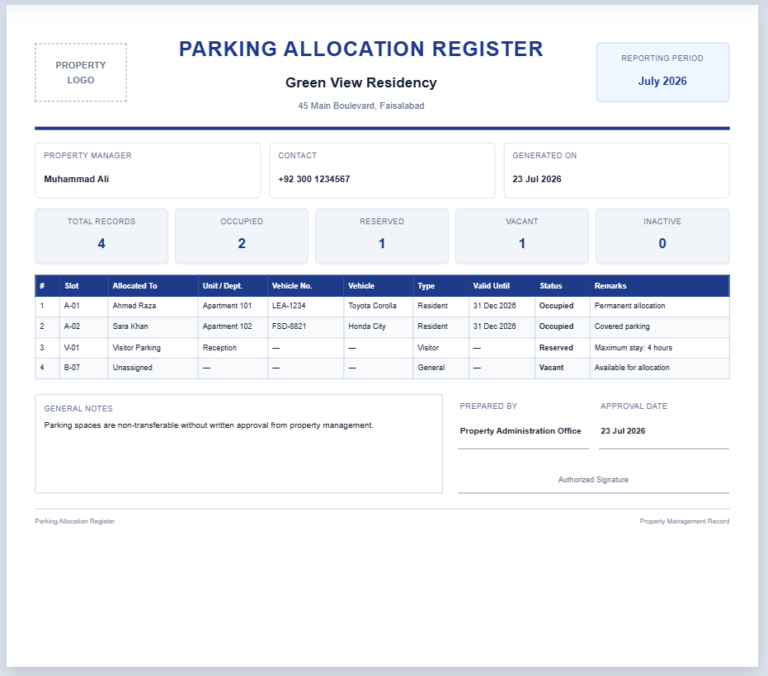Click the Remarks column header
The image size is (768, 676).
coord(660,286)
